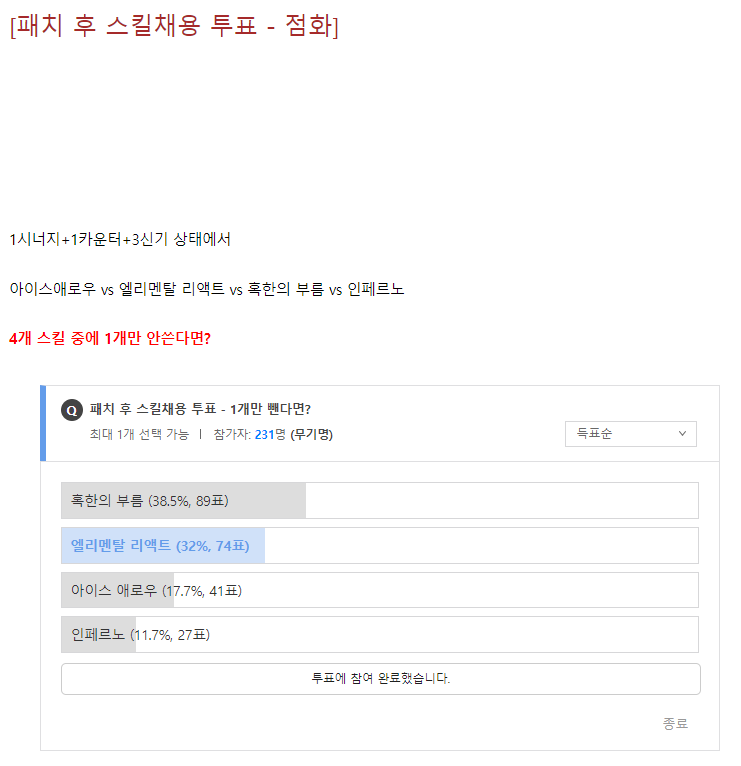Click the 투표에 참여 완료했습니다 button
This screenshot has height=766, width=741.
click(x=381, y=679)
